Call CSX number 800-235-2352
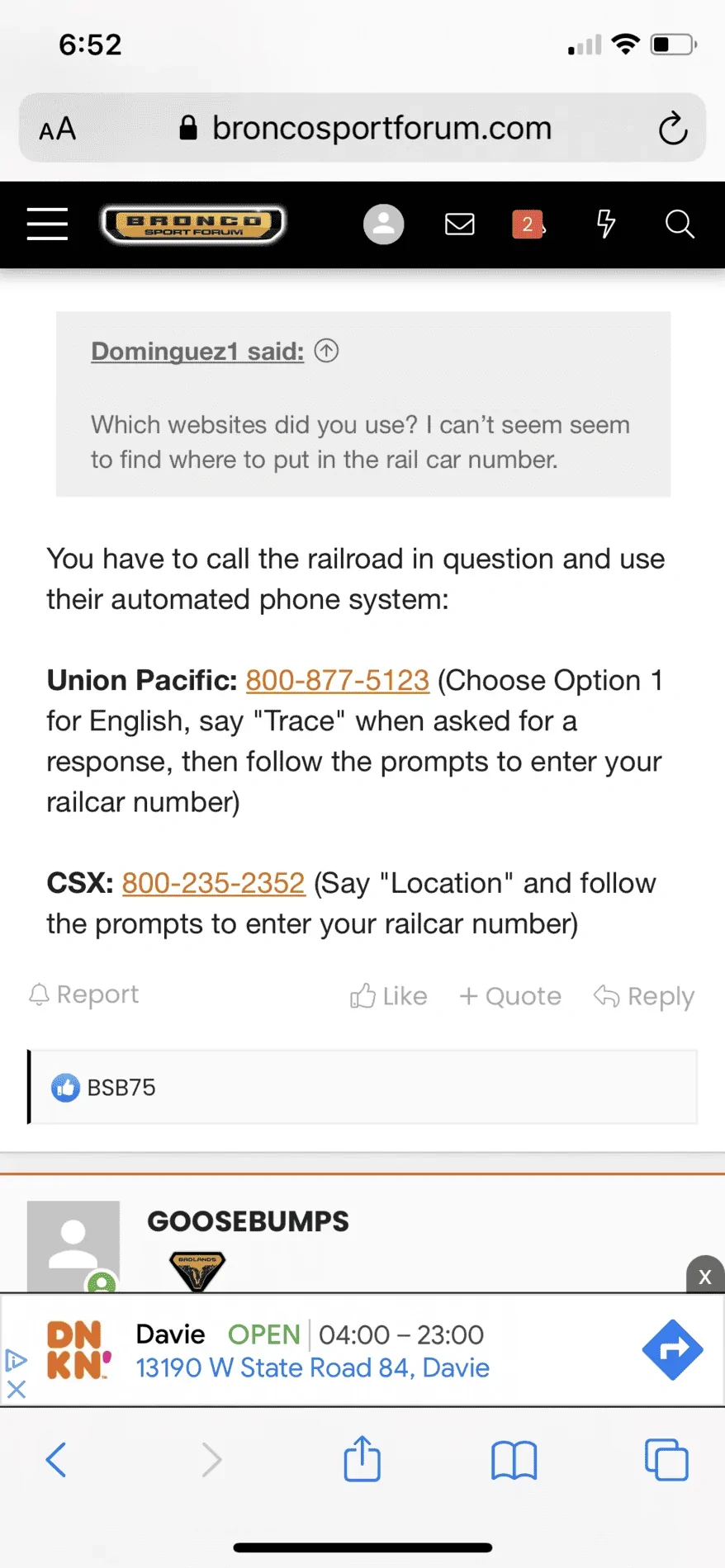The width and height of the screenshot is (725, 1568). pyautogui.click(x=213, y=883)
